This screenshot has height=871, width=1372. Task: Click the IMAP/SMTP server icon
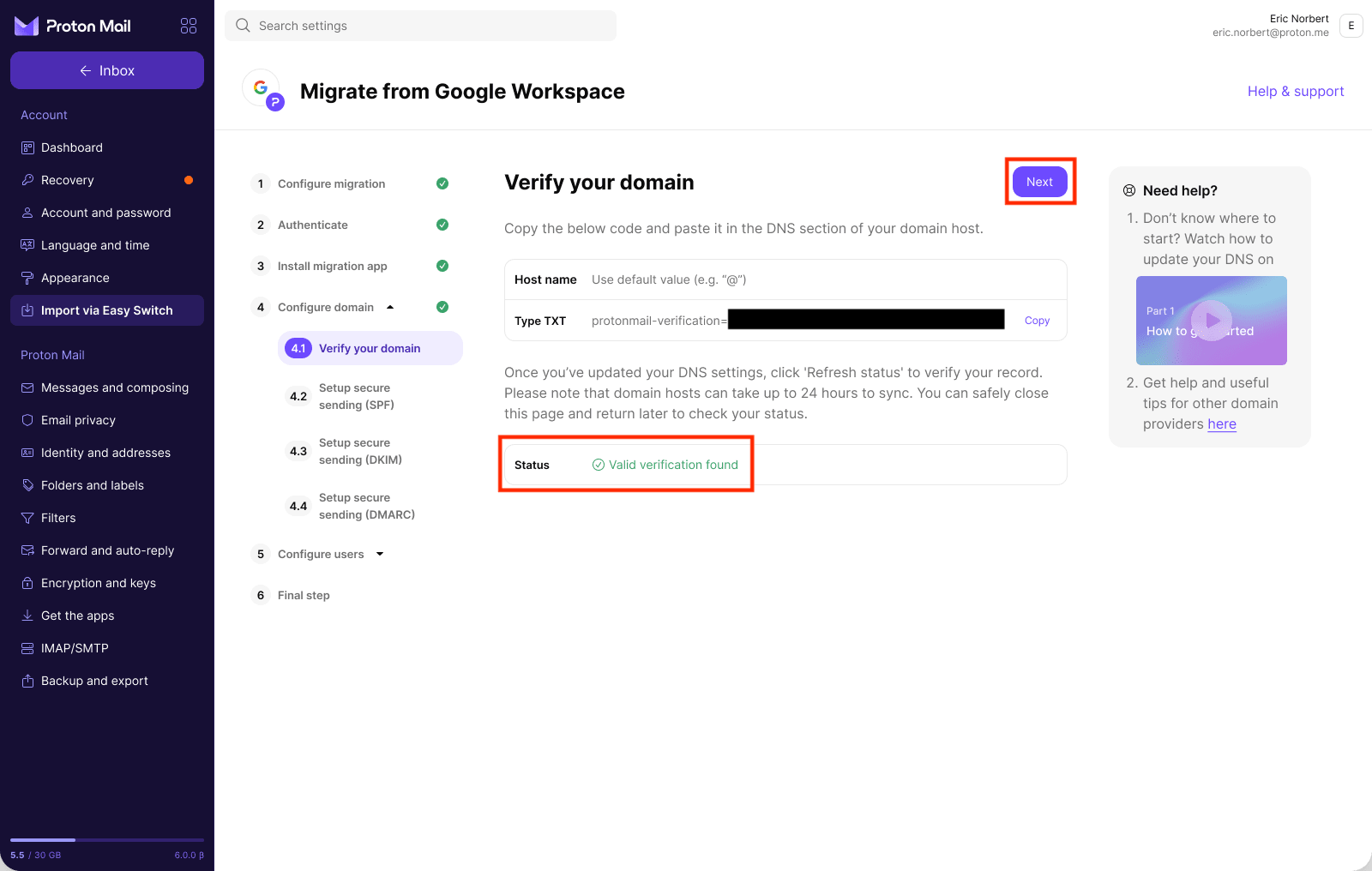point(27,648)
